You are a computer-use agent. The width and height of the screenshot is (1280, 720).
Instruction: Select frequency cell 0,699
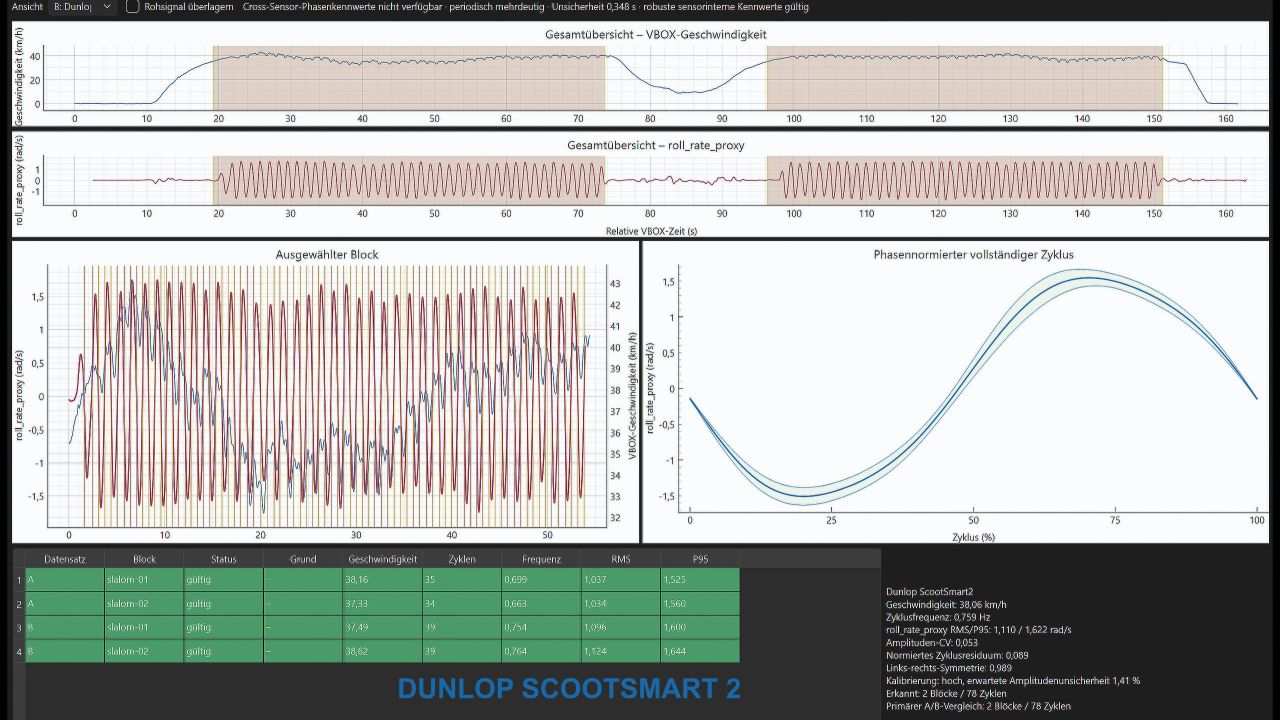click(541, 580)
